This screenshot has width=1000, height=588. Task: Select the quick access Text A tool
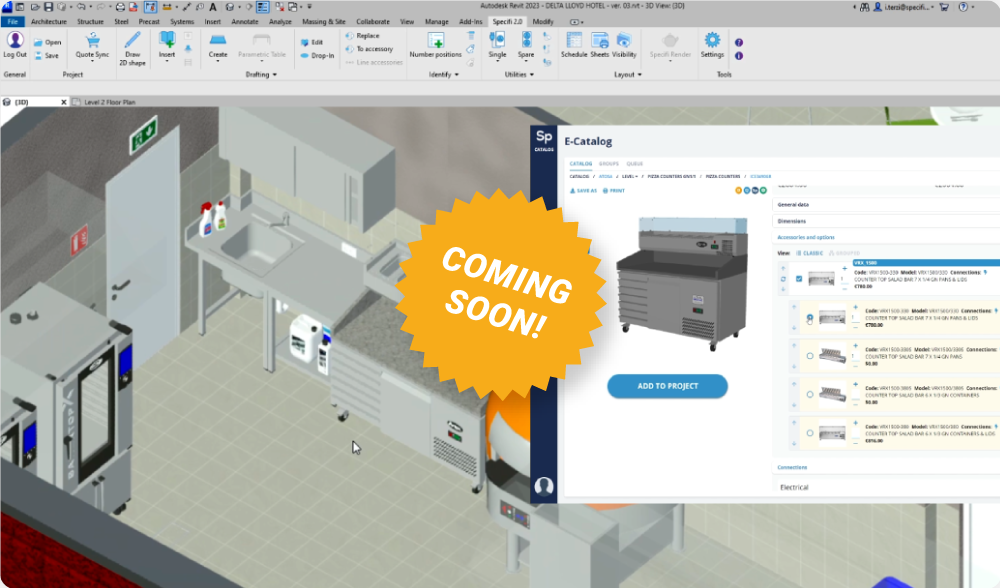coord(212,7)
